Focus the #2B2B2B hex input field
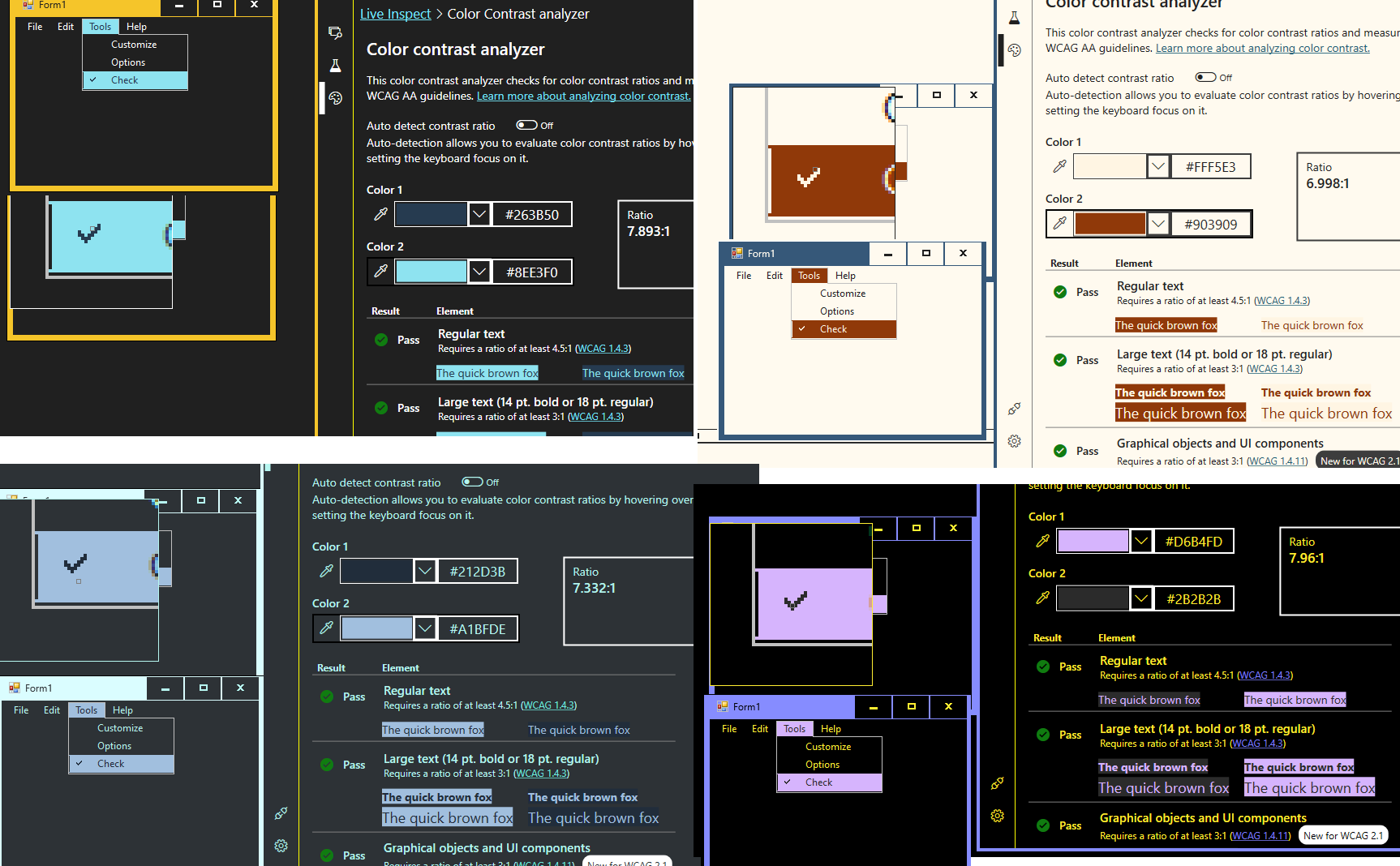Viewport: 1400px width, 866px height. [1194, 598]
